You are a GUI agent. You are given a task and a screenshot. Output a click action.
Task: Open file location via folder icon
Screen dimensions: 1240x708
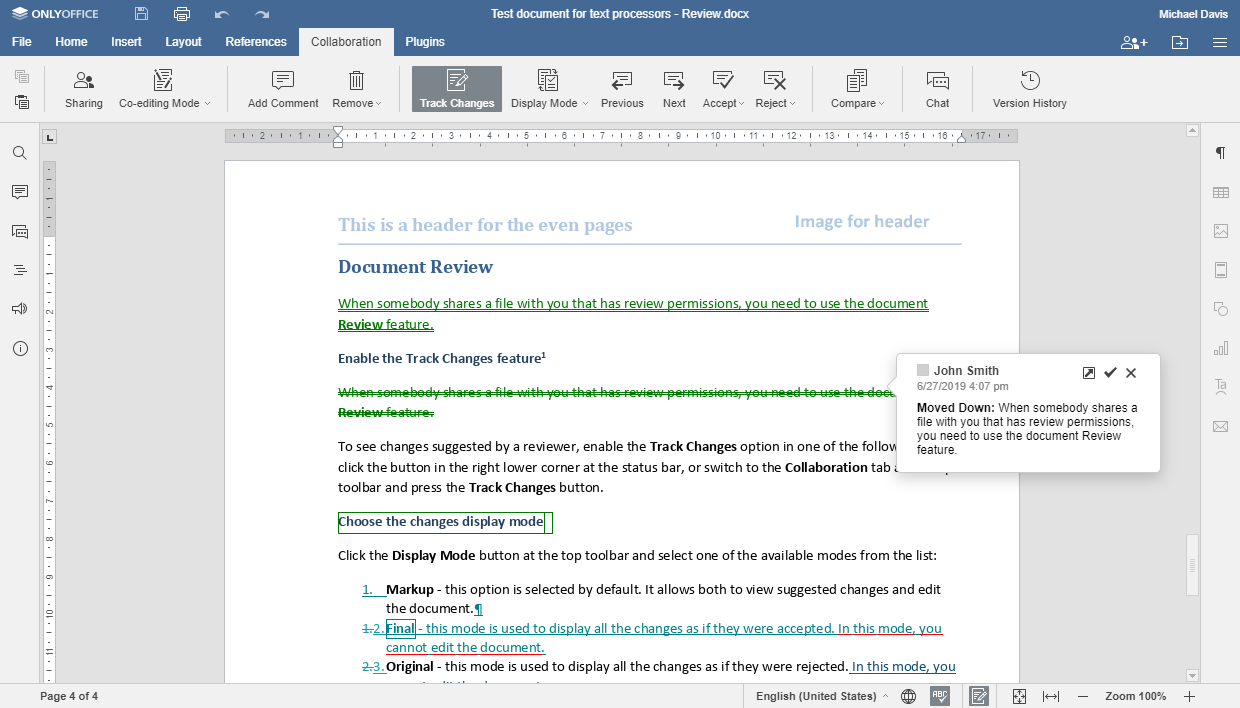(1180, 42)
